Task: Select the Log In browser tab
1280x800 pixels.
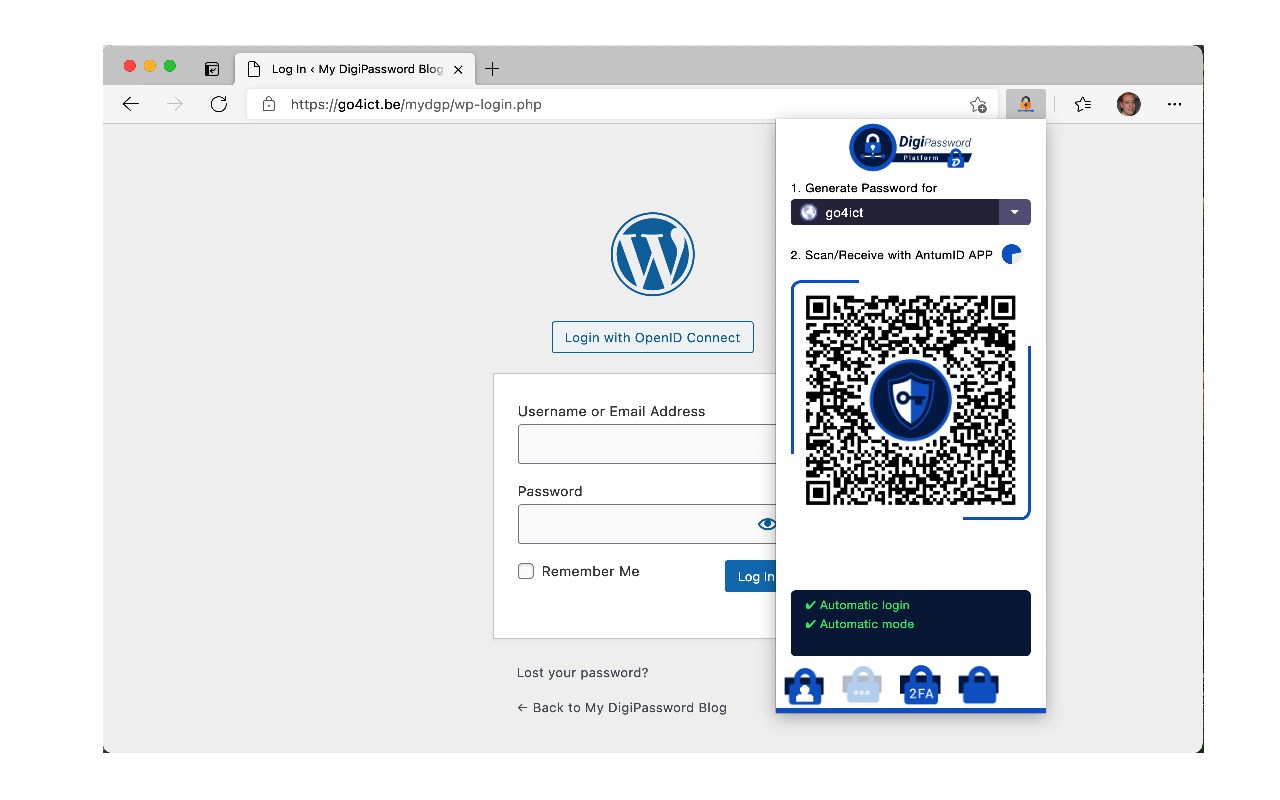Action: tap(355, 69)
